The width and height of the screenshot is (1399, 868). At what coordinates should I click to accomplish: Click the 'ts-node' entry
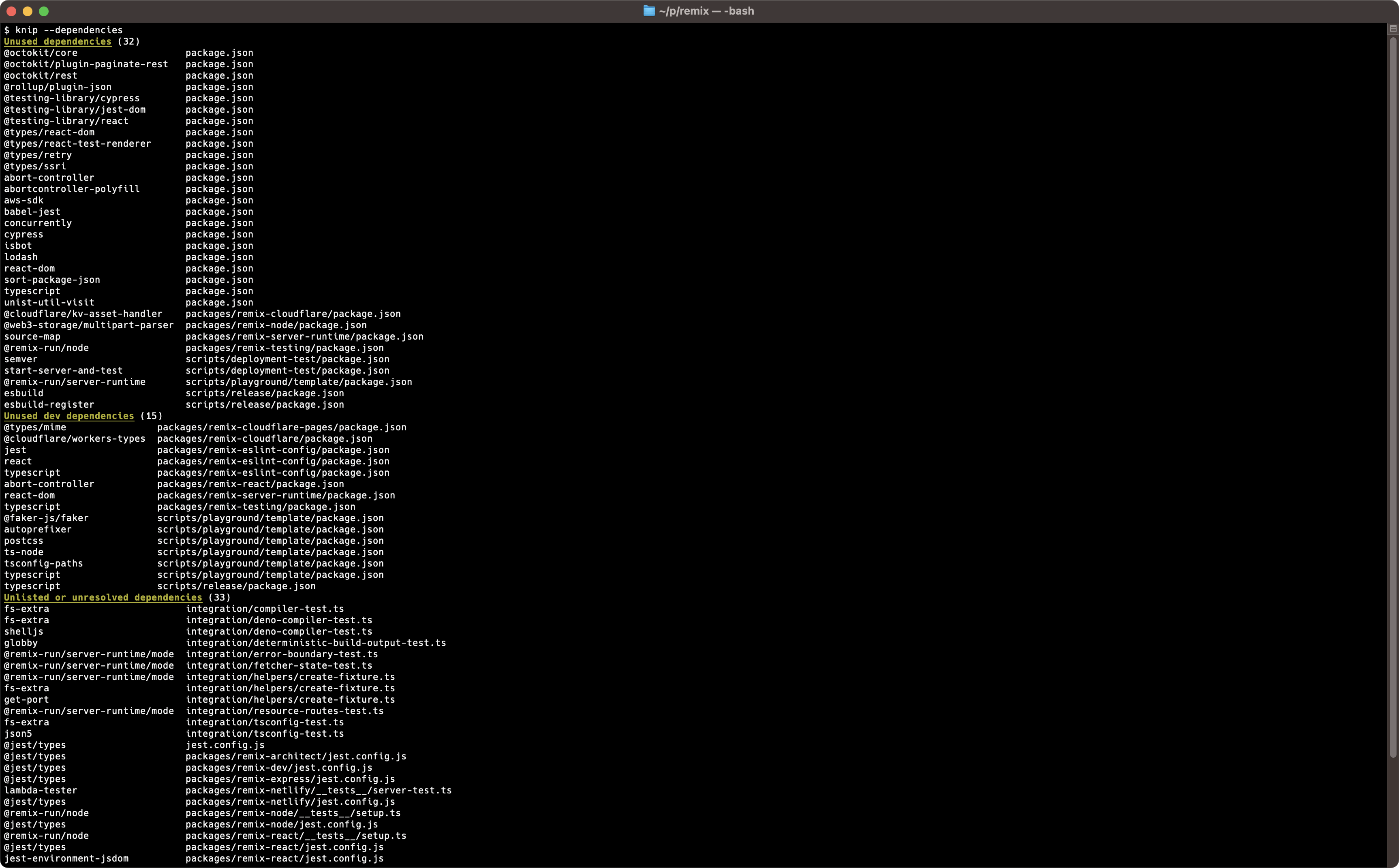click(24, 552)
